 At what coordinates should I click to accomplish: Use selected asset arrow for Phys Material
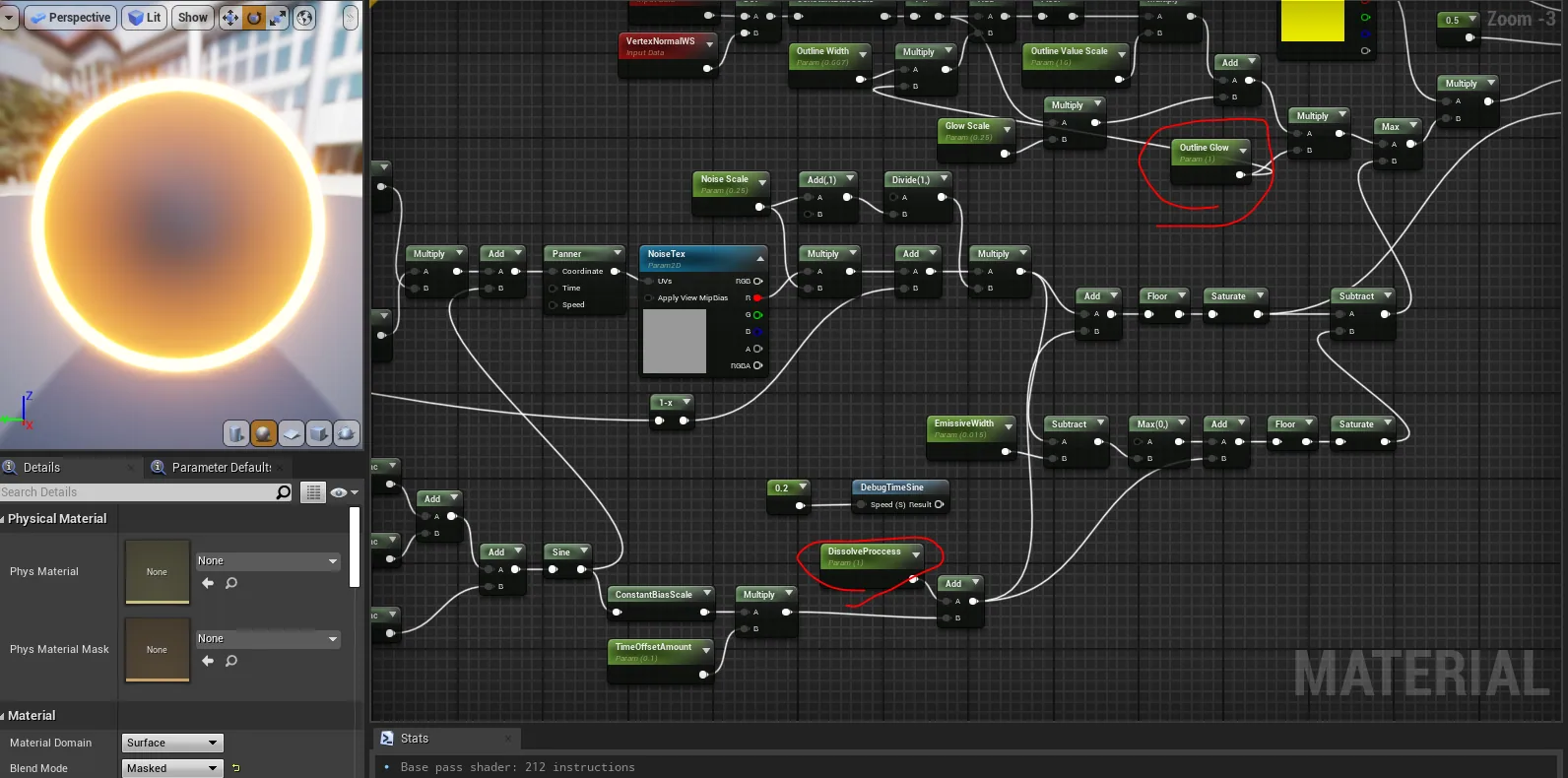208,583
